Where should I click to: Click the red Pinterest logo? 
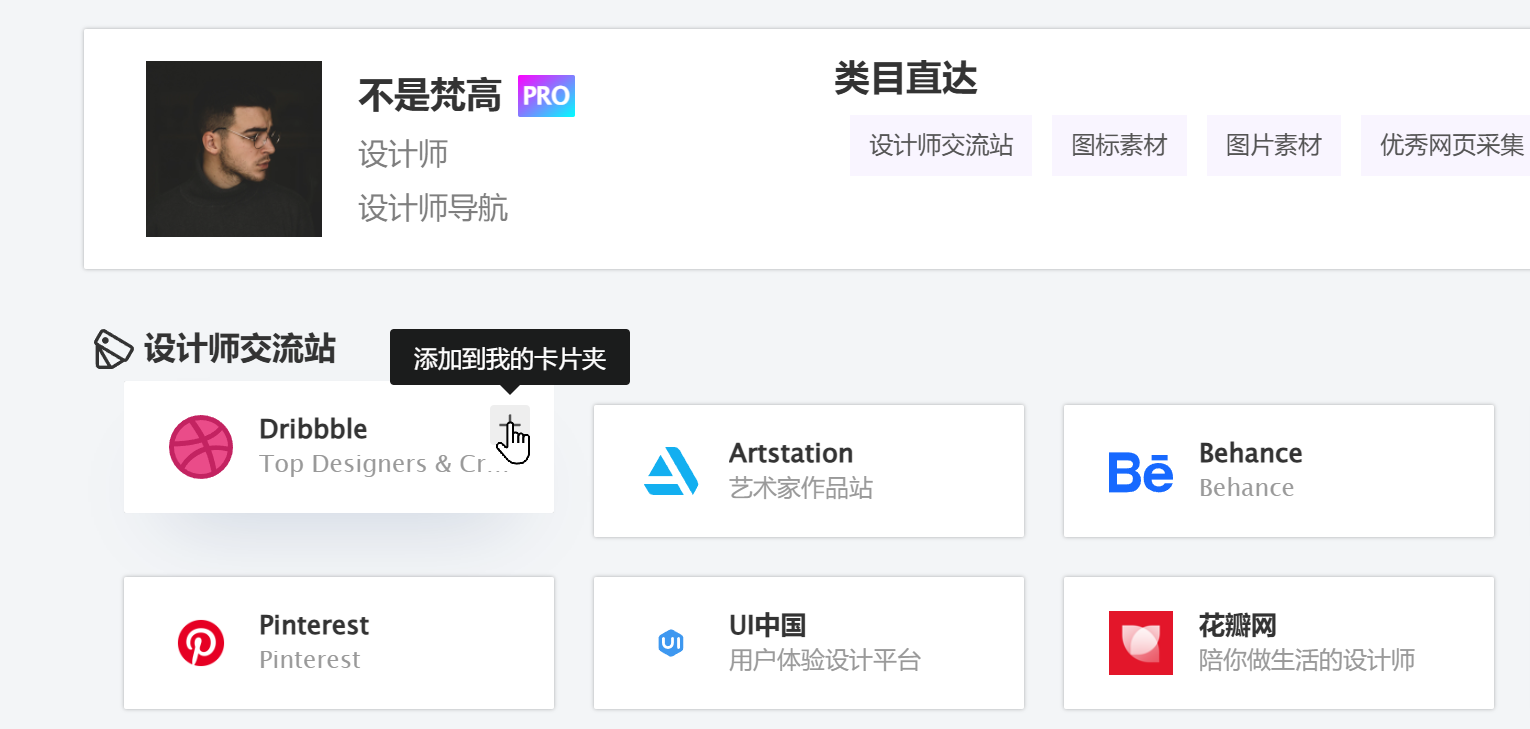pyautogui.click(x=201, y=643)
